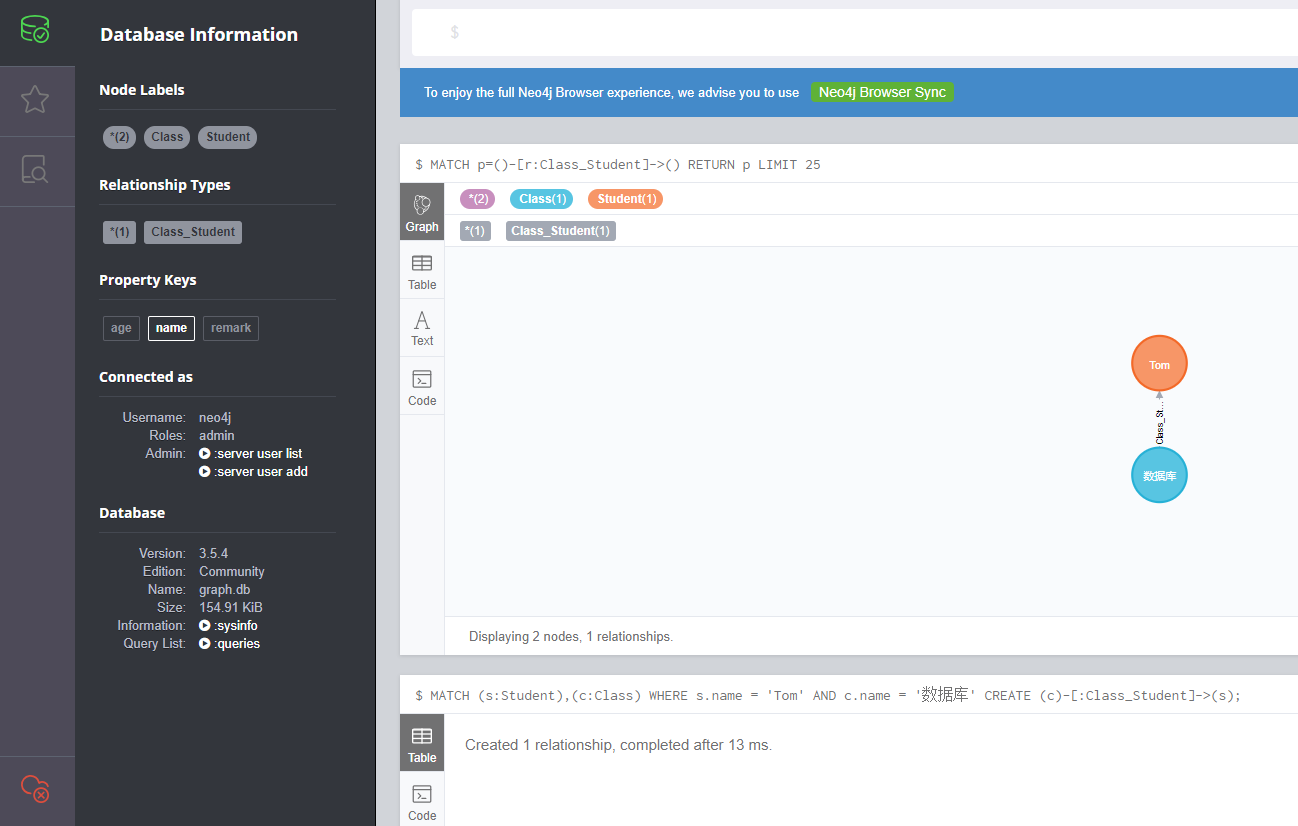1298x826 pixels.
Task: Open the Database Information sidebar icon
Action: 37,29
